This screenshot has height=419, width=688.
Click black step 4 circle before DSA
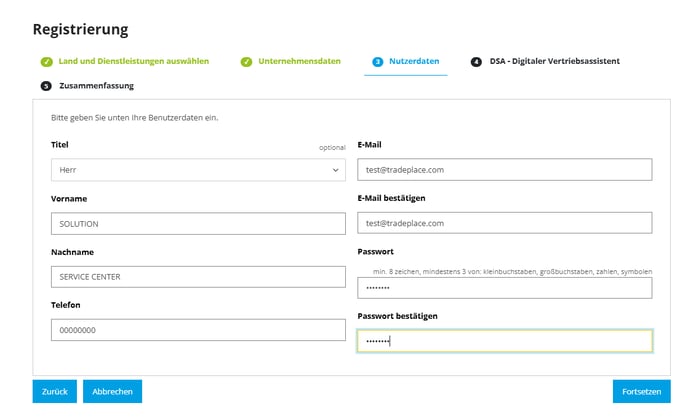click(x=476, y=62)
